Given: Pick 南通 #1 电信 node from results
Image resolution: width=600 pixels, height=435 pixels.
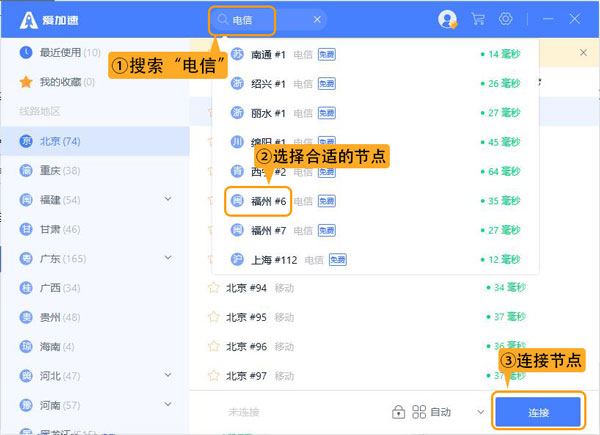Looking at the screenshot, I should point(268,55).
